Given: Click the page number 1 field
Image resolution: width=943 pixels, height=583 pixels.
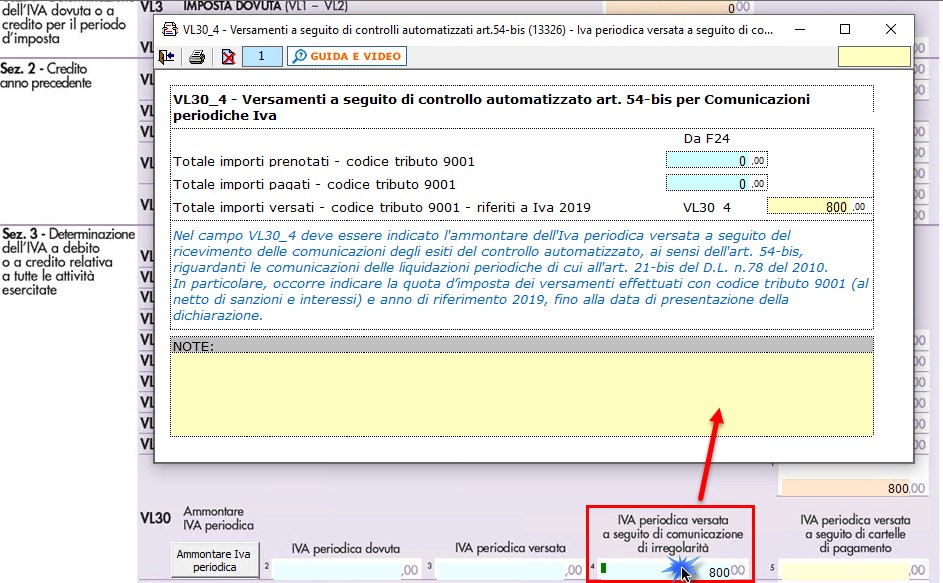Looking at the screenshot, I should click(262, 57).
